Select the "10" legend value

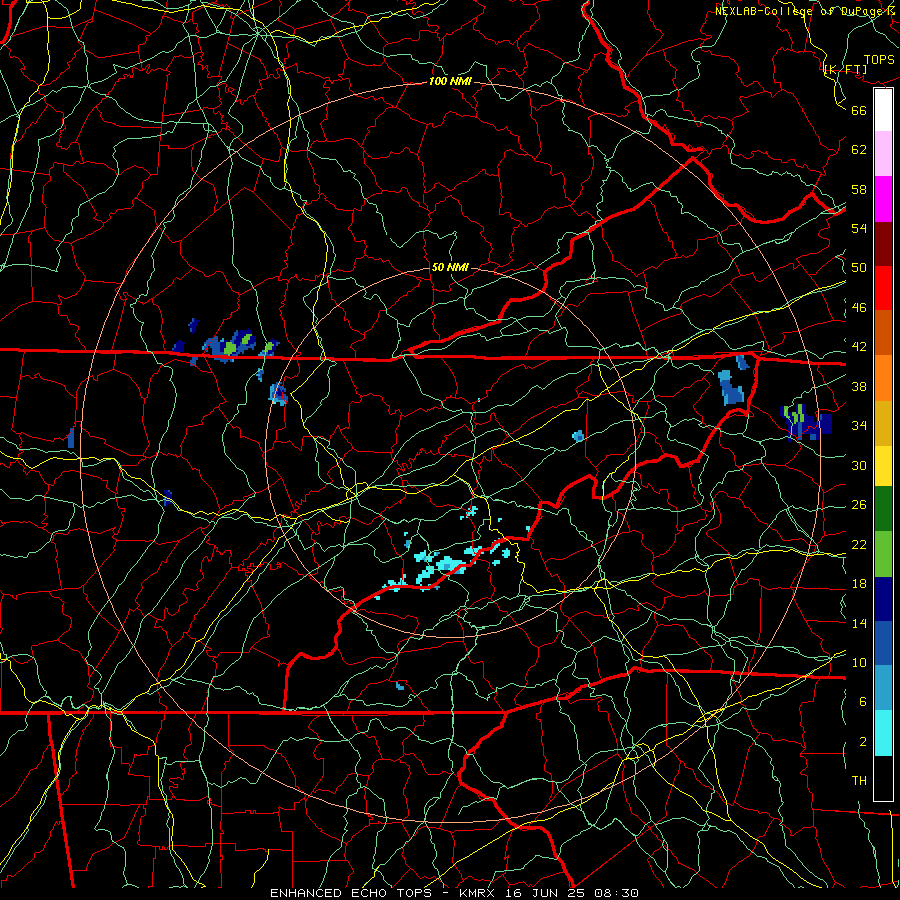coord(859,662)
